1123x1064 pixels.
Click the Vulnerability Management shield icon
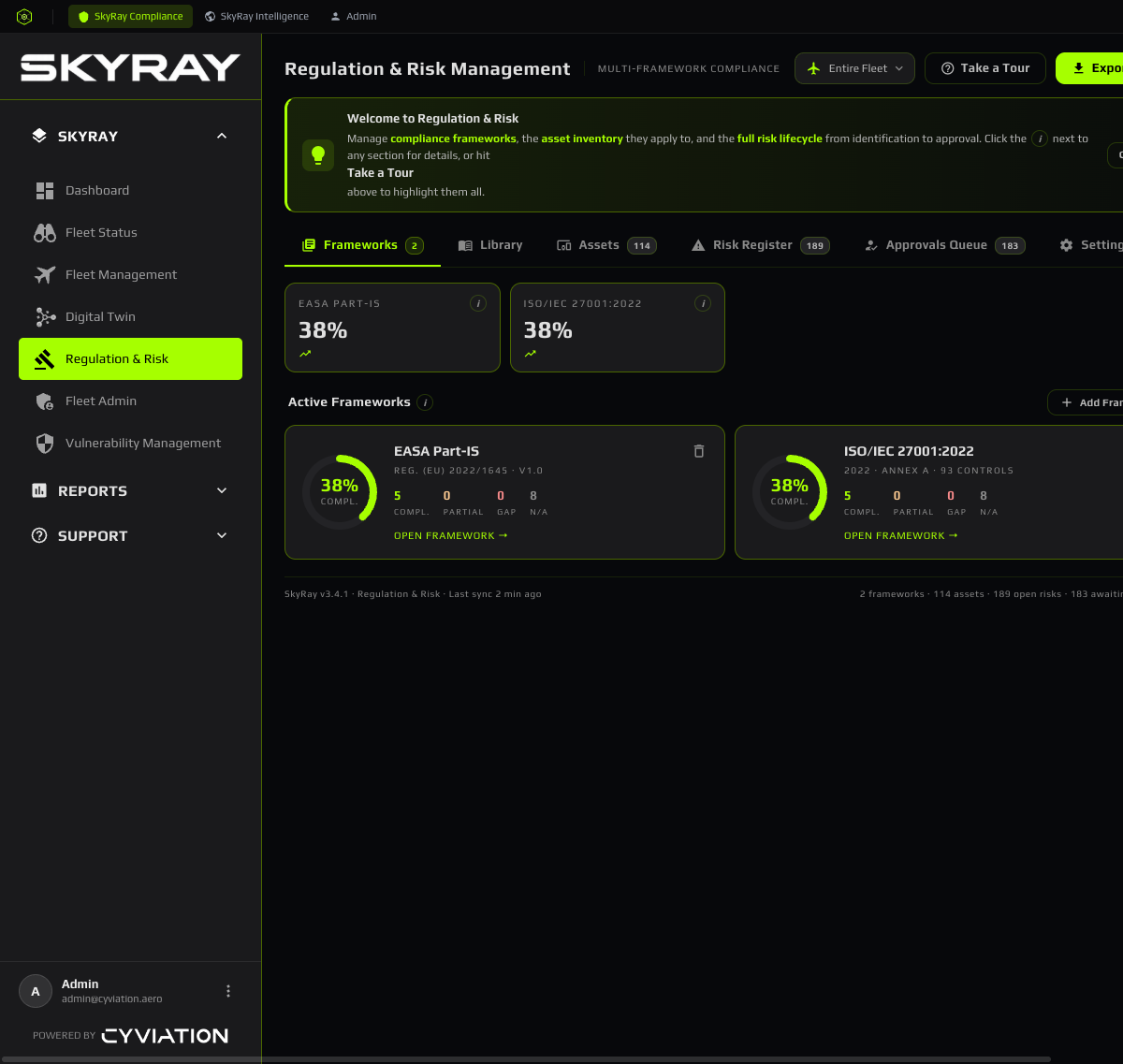(x=45, y=444)
